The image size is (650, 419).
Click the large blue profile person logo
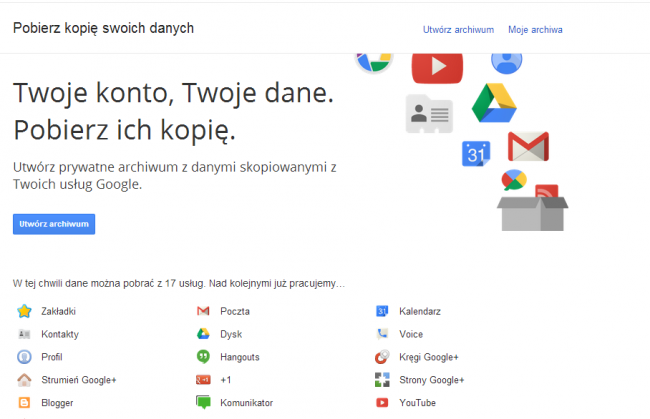coord(507,64)
